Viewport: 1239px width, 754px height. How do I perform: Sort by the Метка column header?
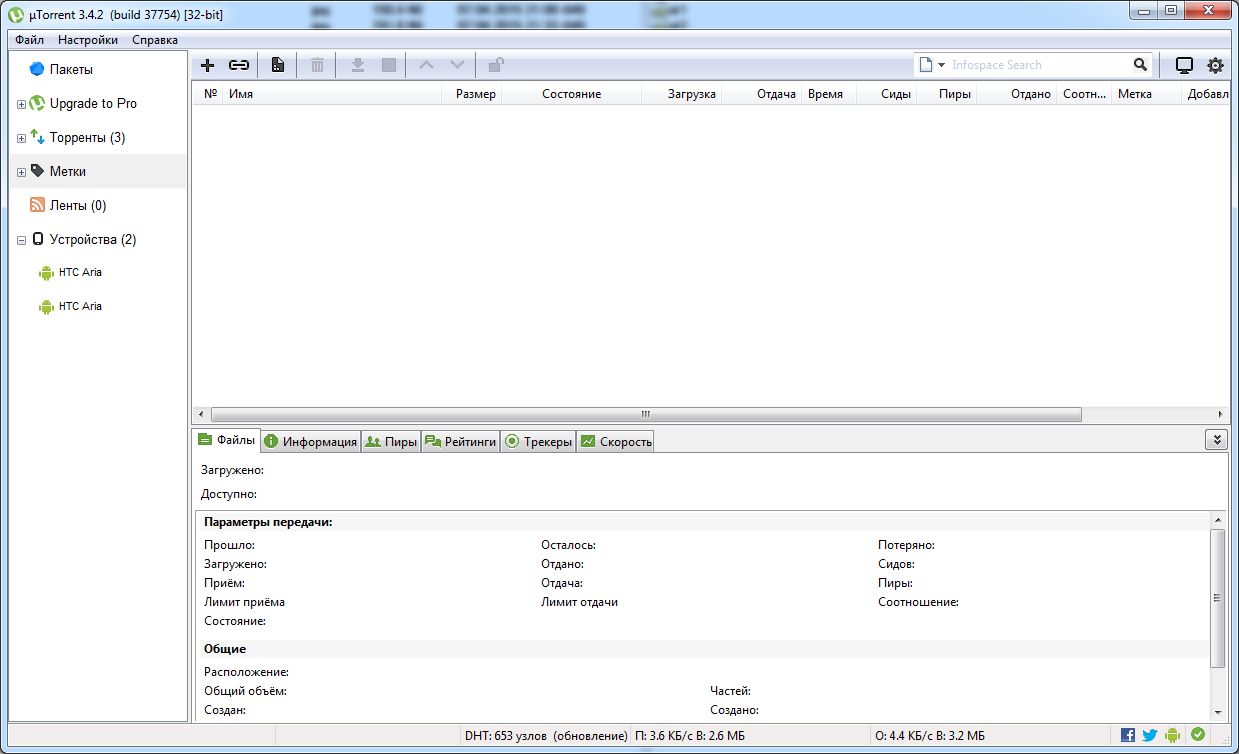1146,94
